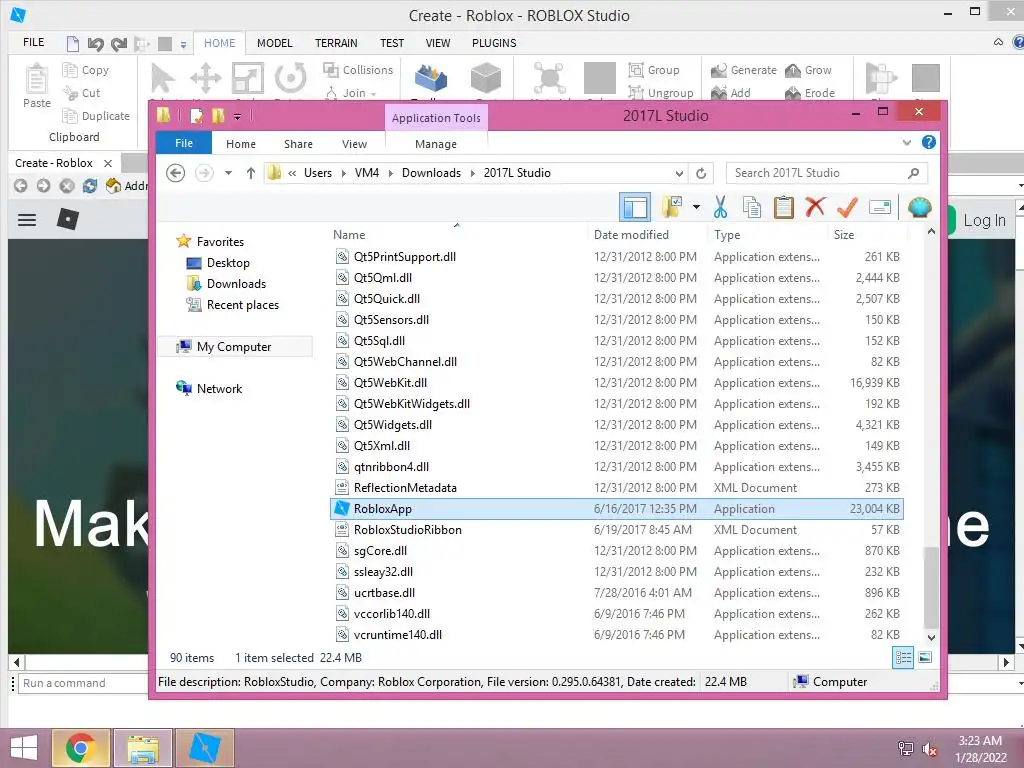Open Explorer Help question mark icon

click(929, 142)
